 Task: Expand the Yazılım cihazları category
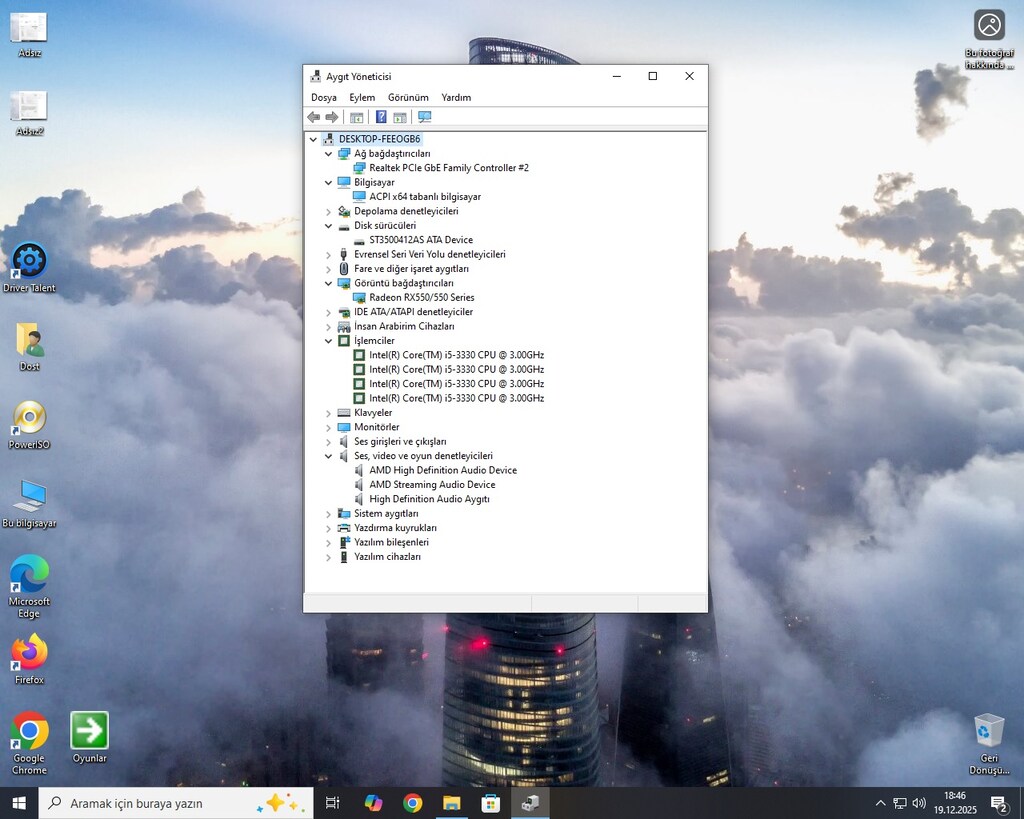(x=328, y=556)
